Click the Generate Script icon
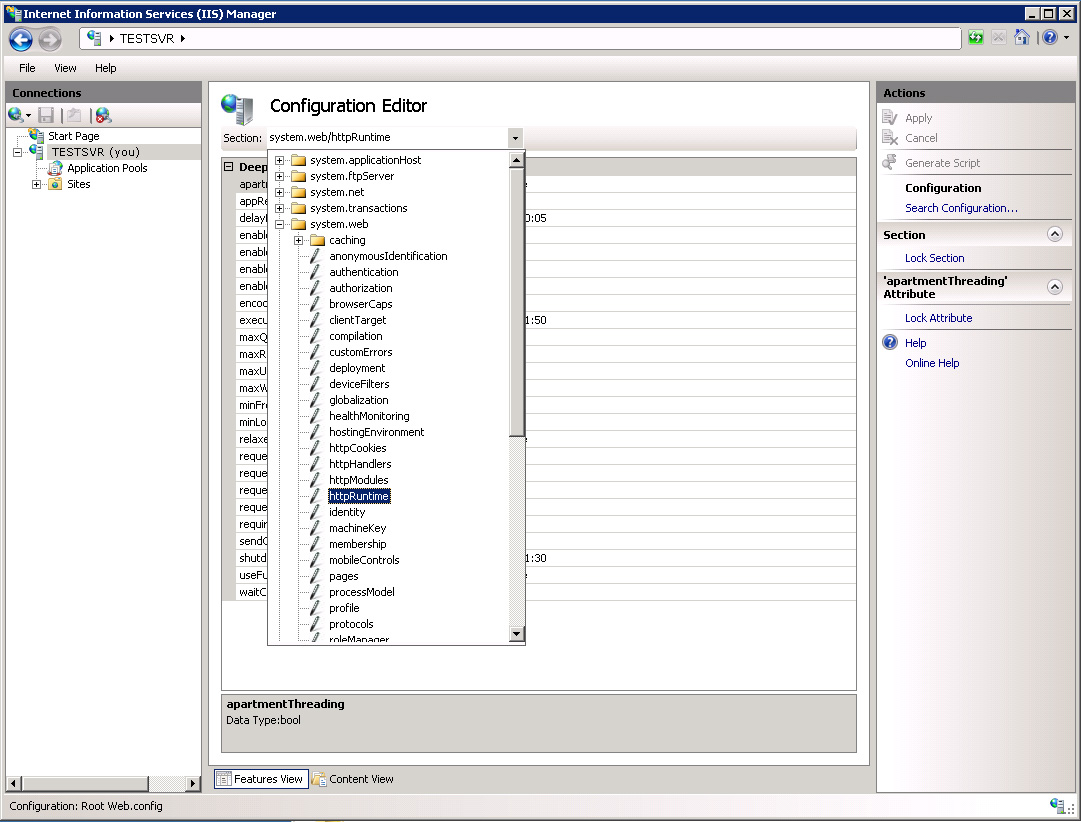Screen dimensions: 1081x822 [x=890, y=163]
